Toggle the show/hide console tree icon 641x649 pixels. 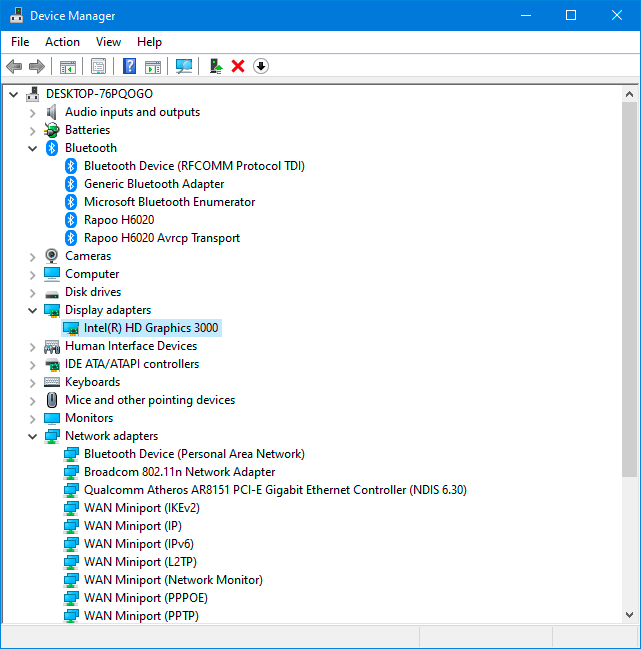tap(68, 66)
